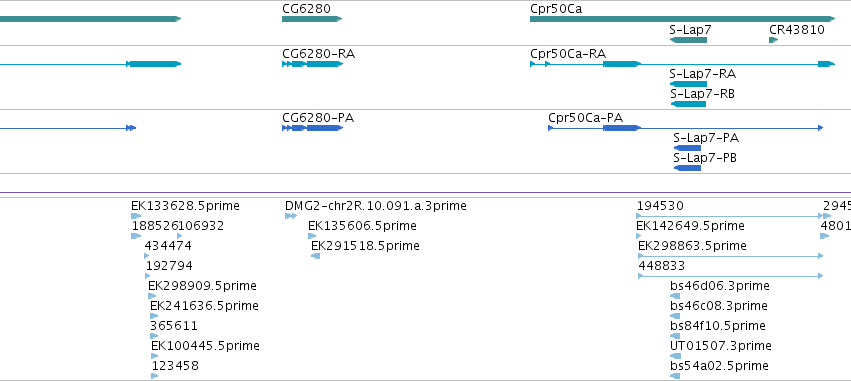Select the EK135606.5prime EST arrow

pyautogui.click(x=312, y=236)
